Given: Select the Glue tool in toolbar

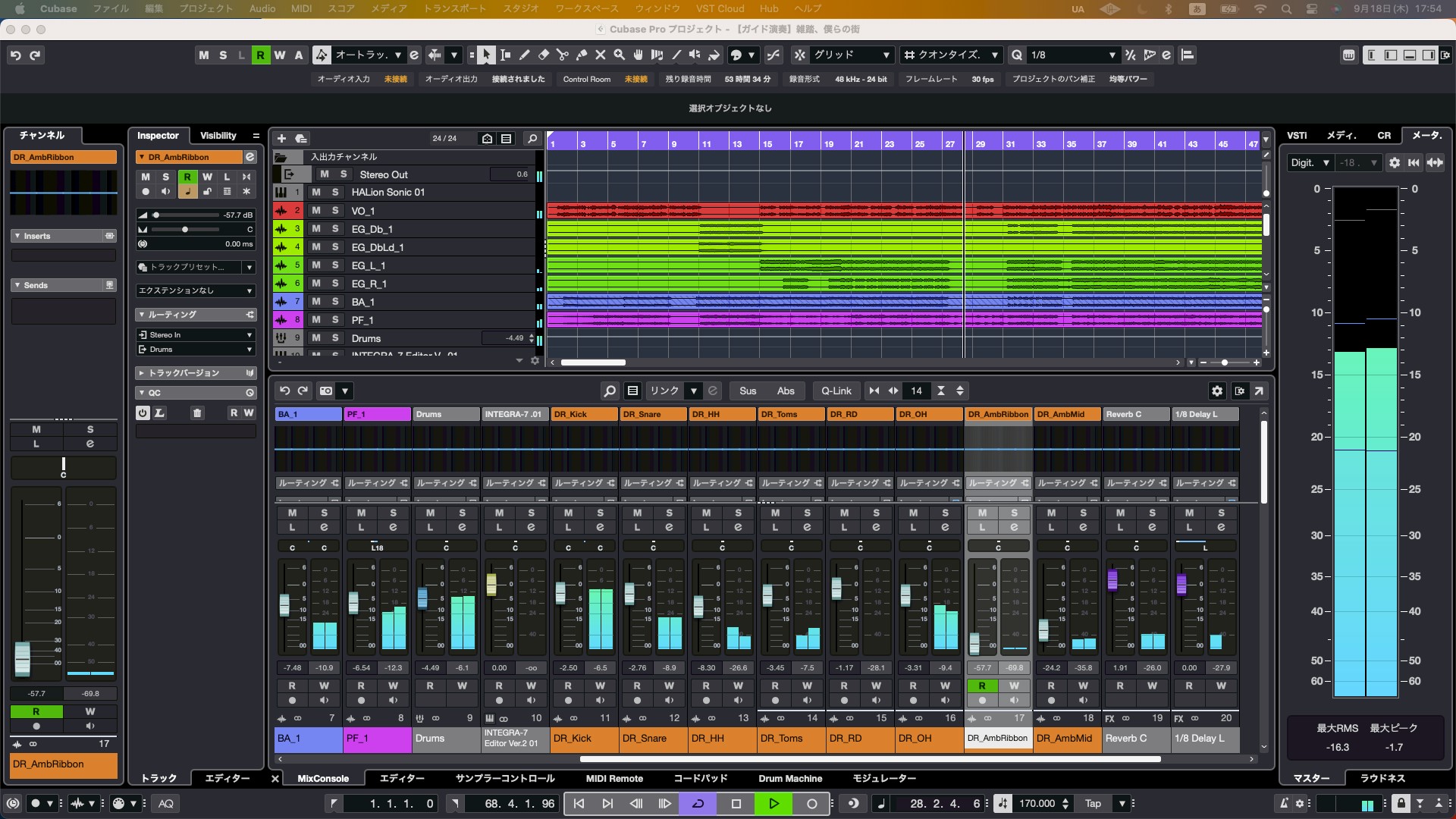Looking at the screenshot, I should (x=581, y=55).
